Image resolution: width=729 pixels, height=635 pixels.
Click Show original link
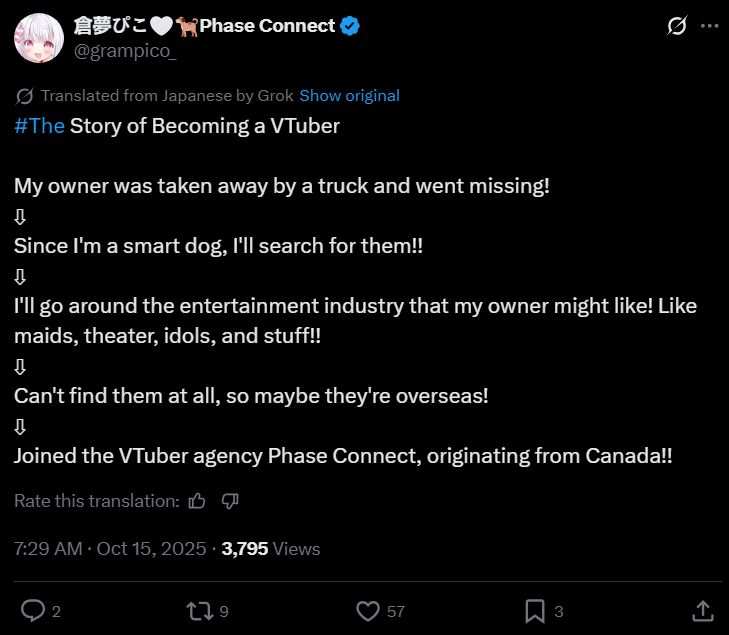pyautogui.click(x=349, y=96)
